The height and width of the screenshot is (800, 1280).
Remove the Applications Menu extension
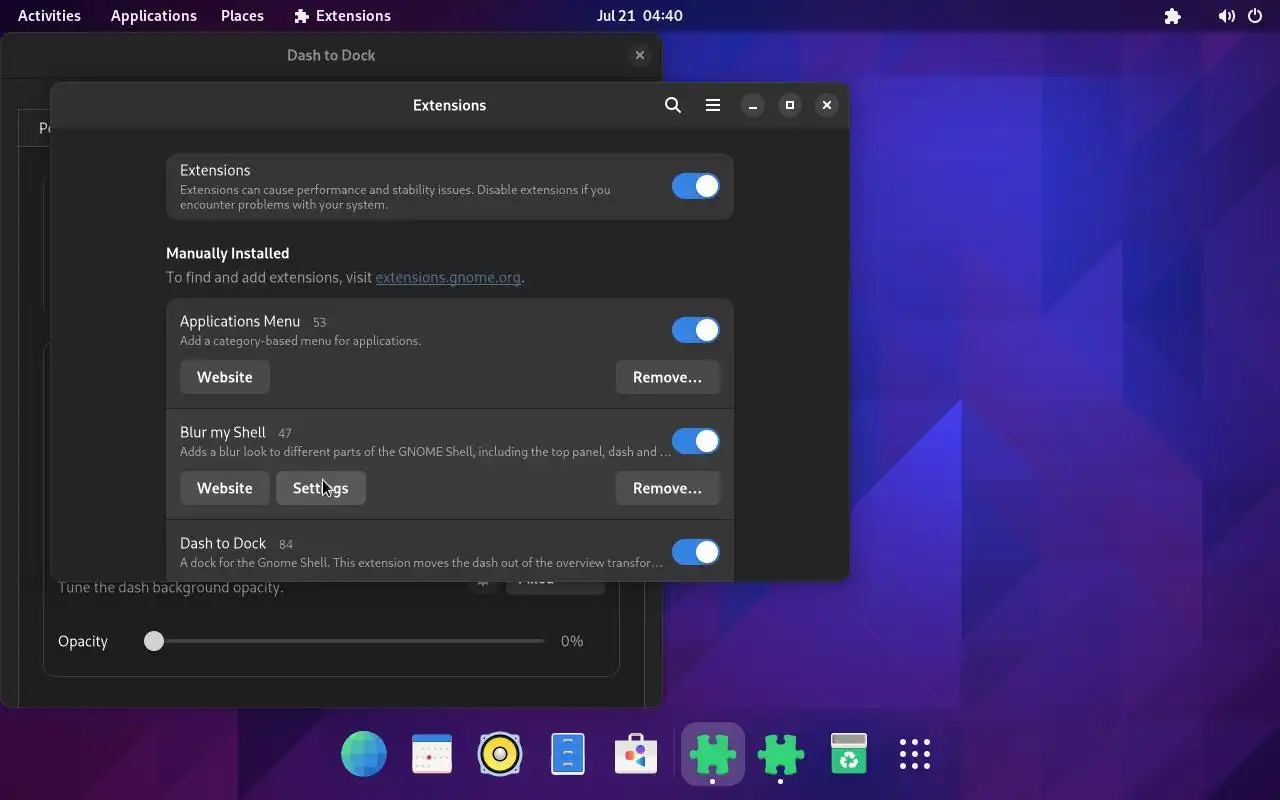pos(667,377)
